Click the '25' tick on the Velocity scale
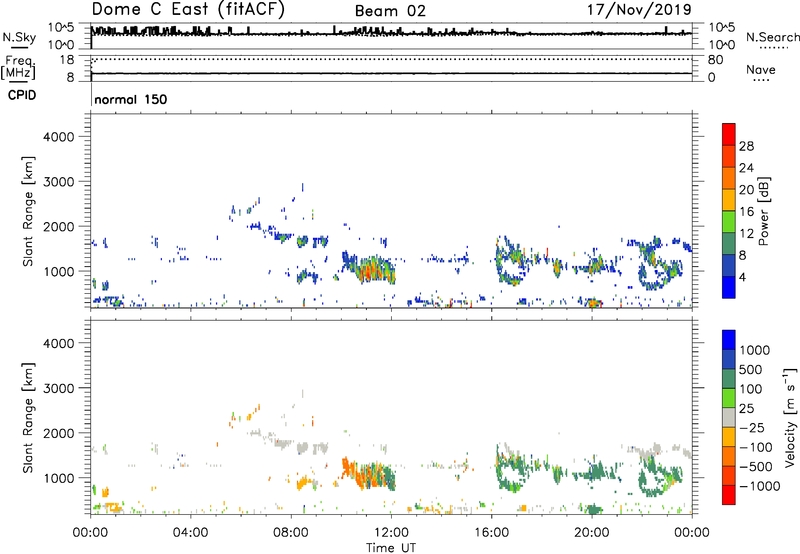Screen dimensions: 800x554 [747, 409]
